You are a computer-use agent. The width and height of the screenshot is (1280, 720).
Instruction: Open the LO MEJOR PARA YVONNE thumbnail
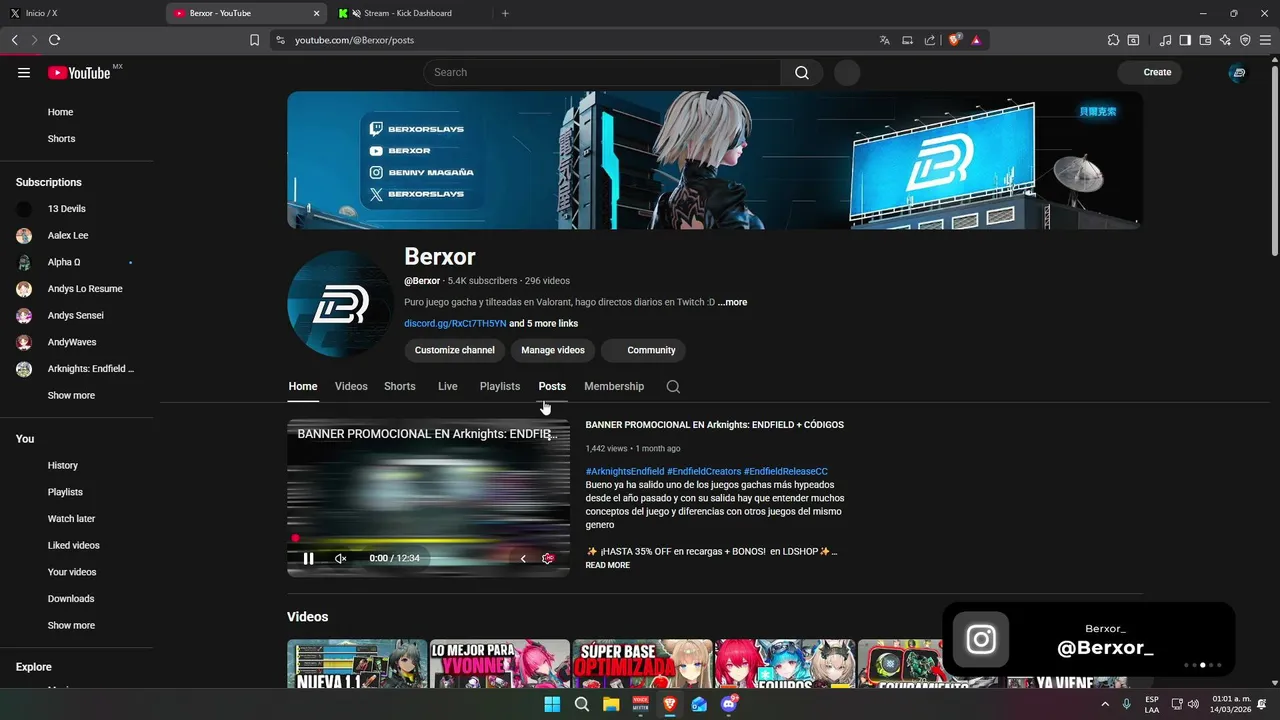[x=500, y=664]
